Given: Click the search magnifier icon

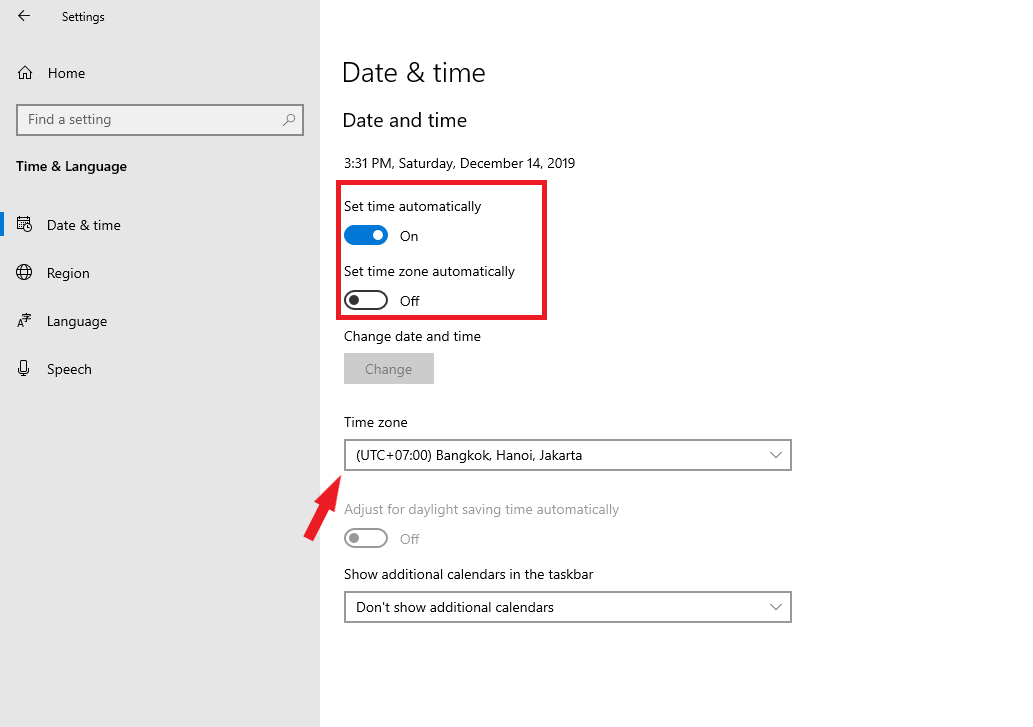Looking at the screenshot, I should pos(289,120).
